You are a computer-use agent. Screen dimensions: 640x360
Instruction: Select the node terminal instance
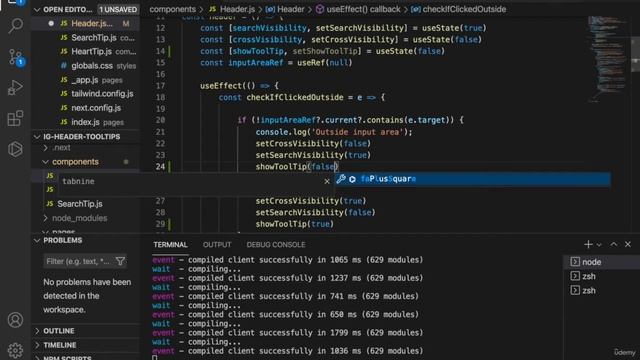[x=602, y=262]
